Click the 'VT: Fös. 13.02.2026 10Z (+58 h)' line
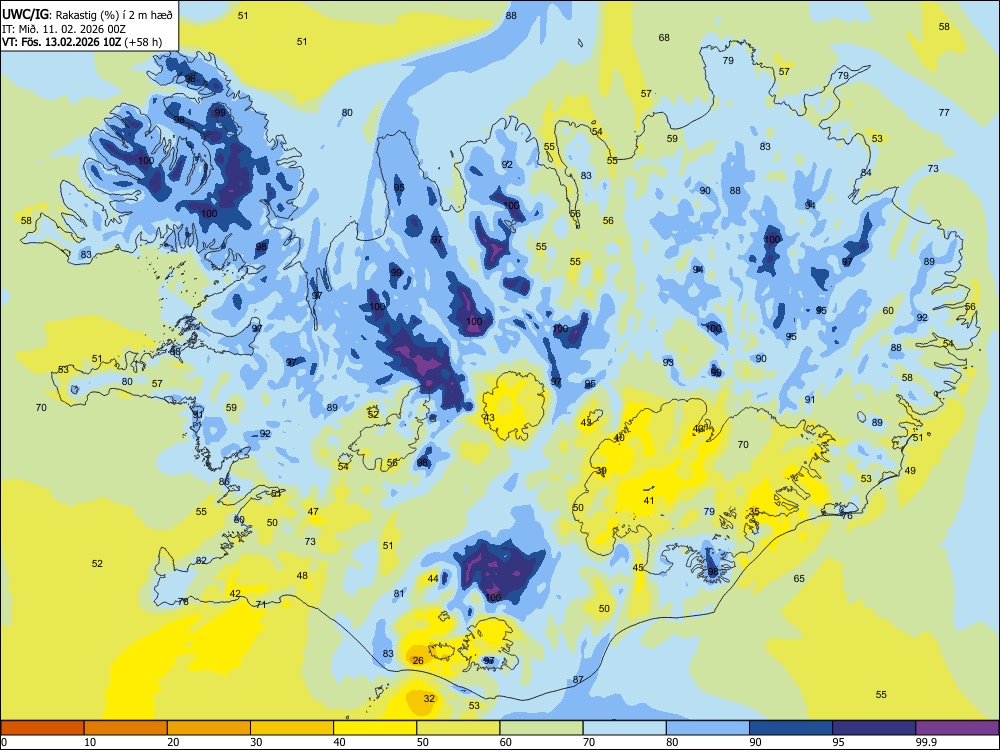 (x=82, y=42)
